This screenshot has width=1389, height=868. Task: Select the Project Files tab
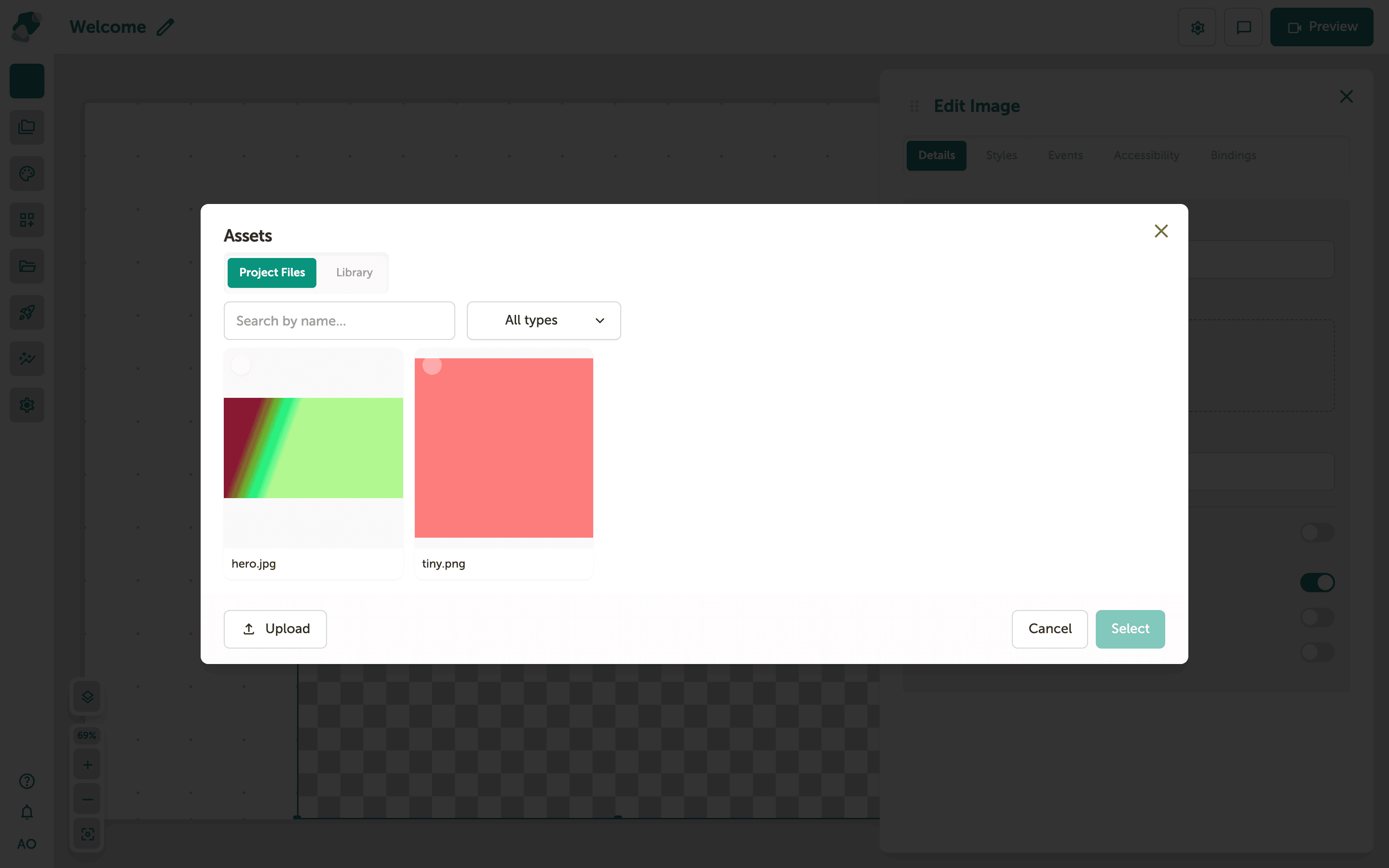(272, 272)
